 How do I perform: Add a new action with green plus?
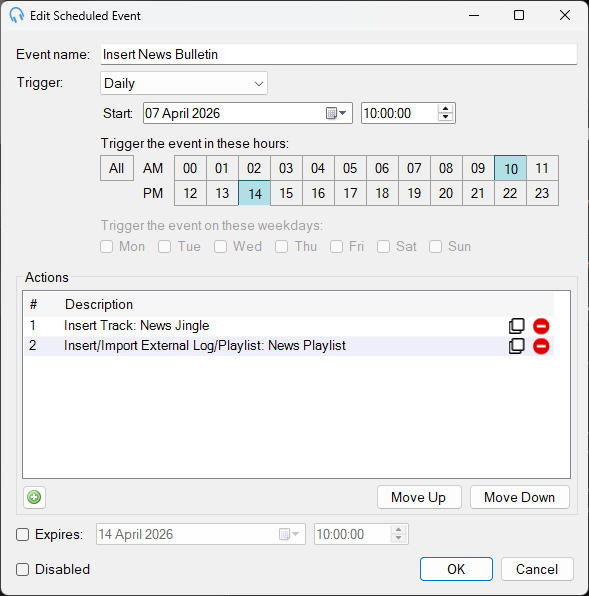(34, 497)
